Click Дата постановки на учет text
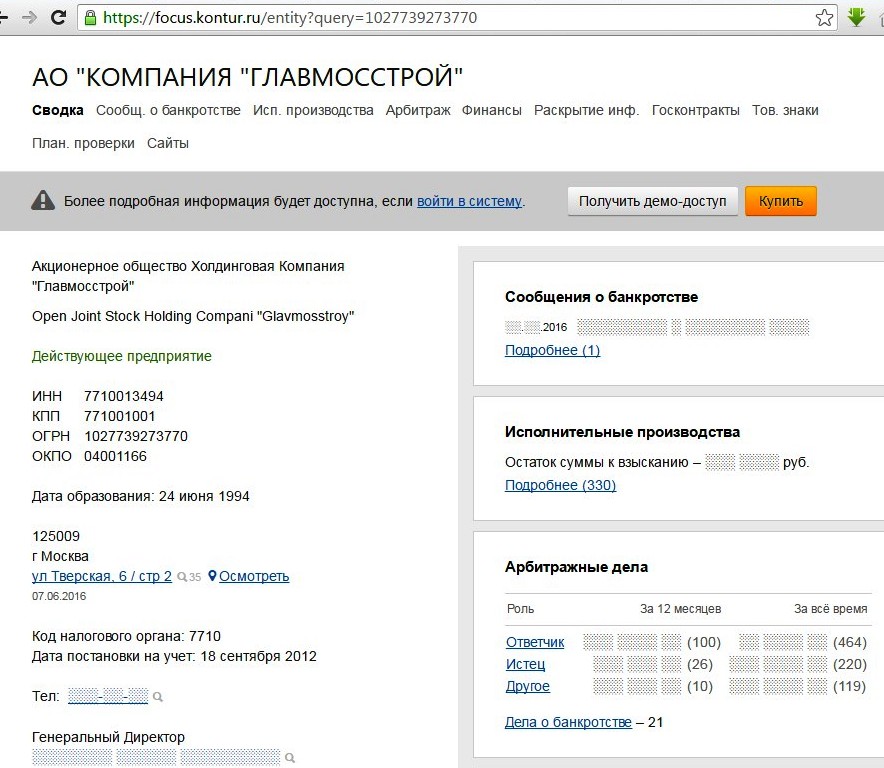This screenshot has width=884, height=768. 174,656
